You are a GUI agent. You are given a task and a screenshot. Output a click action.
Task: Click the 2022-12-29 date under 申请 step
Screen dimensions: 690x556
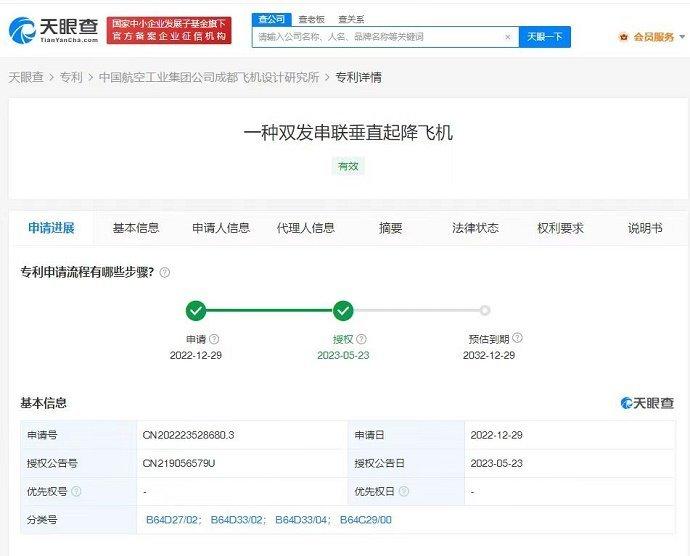(196, 355)
